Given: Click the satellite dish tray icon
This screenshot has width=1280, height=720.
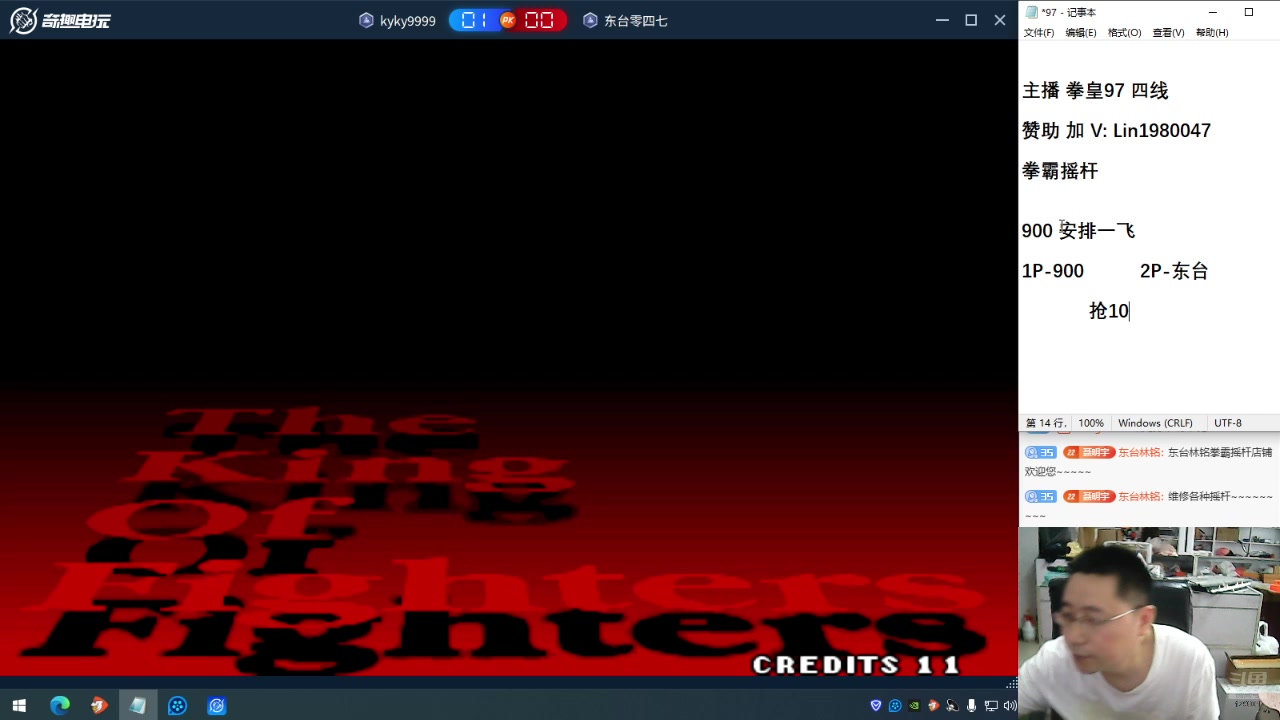Looking at the screenshot, I should [952, 706].
